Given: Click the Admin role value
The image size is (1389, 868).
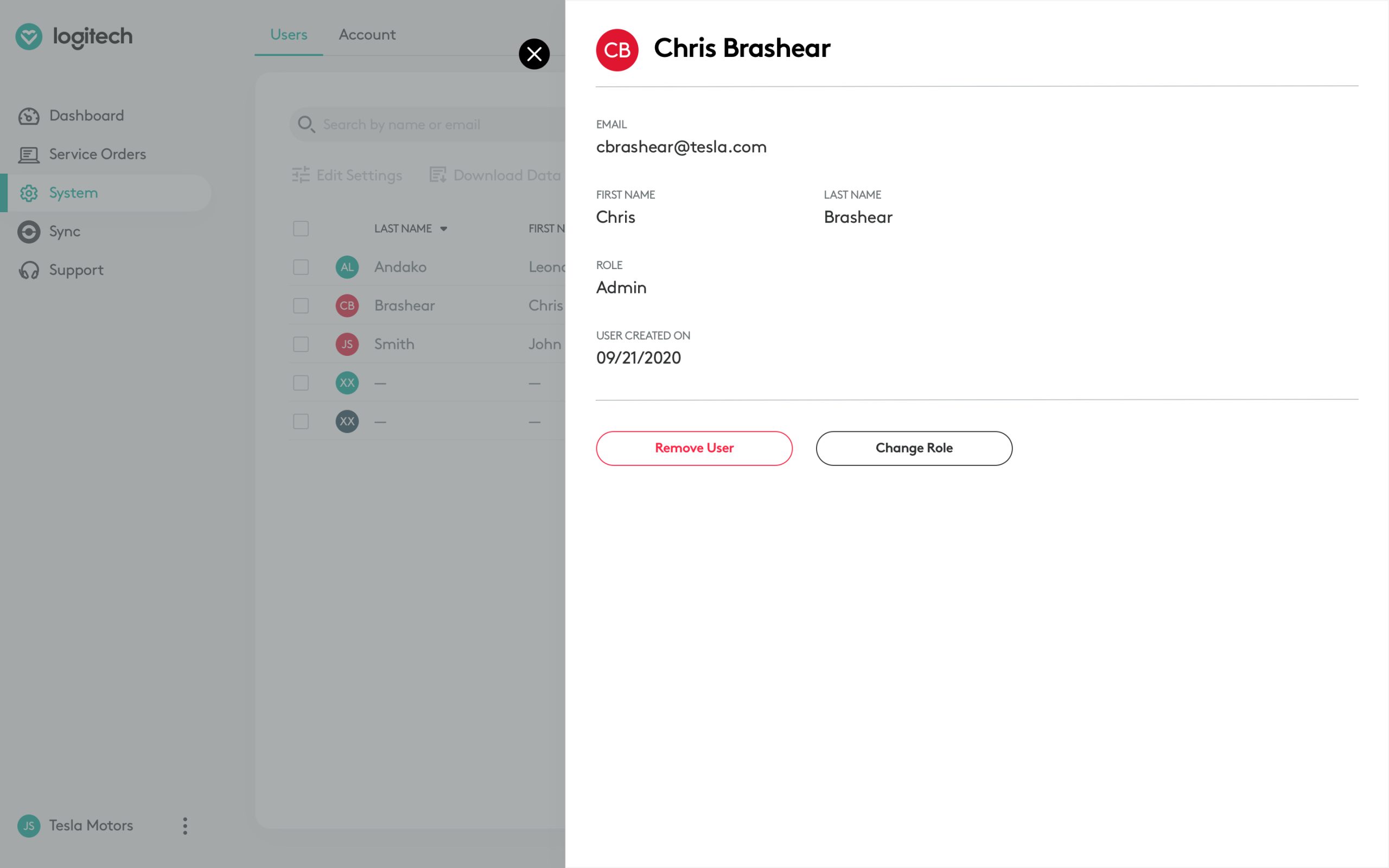Looking at the screenshot, I should point(621,288).
